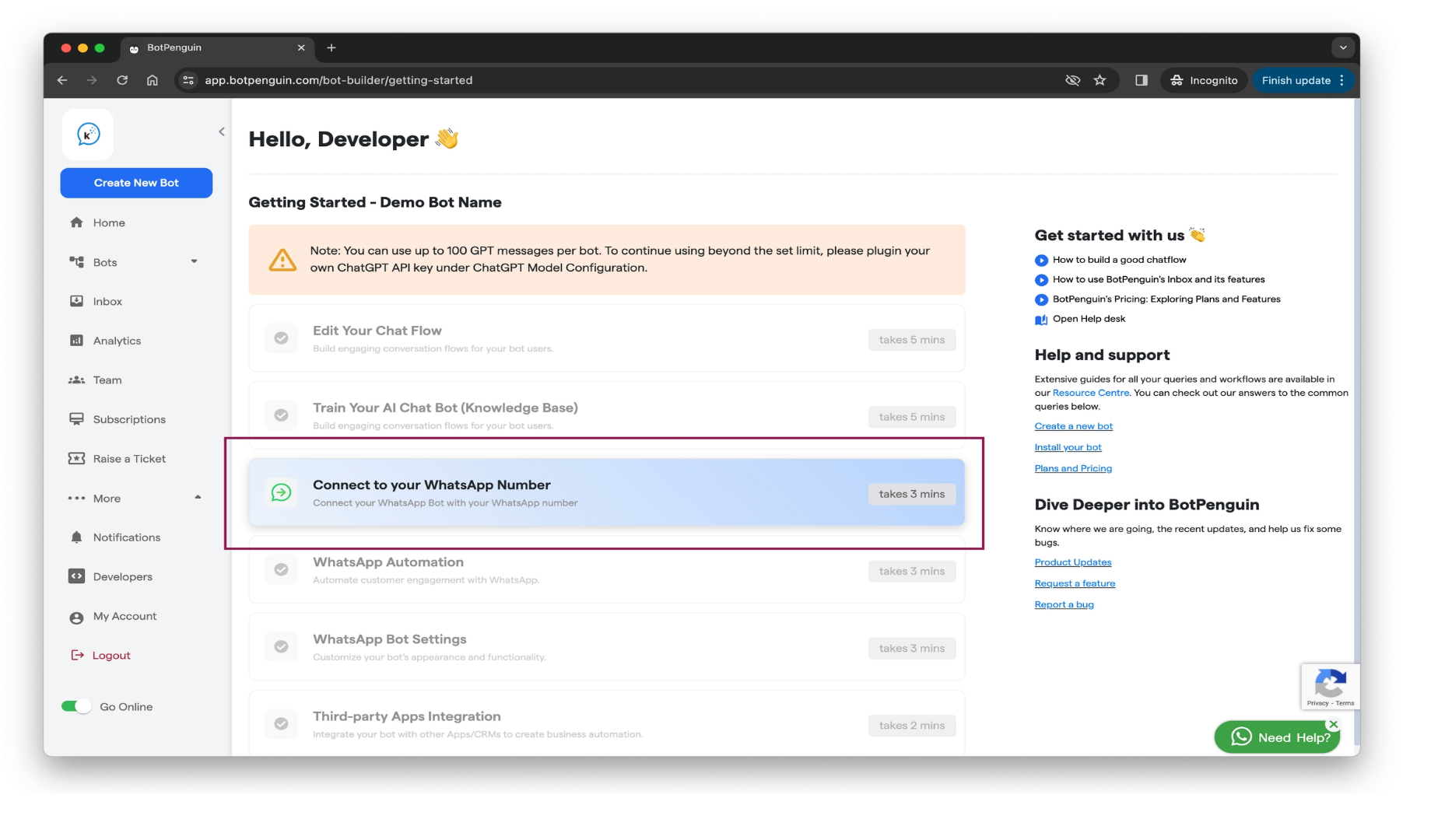1452x840 pixels.
Task: Open BotPenguin's Pricing video link
Action: tap(1166, 299)
